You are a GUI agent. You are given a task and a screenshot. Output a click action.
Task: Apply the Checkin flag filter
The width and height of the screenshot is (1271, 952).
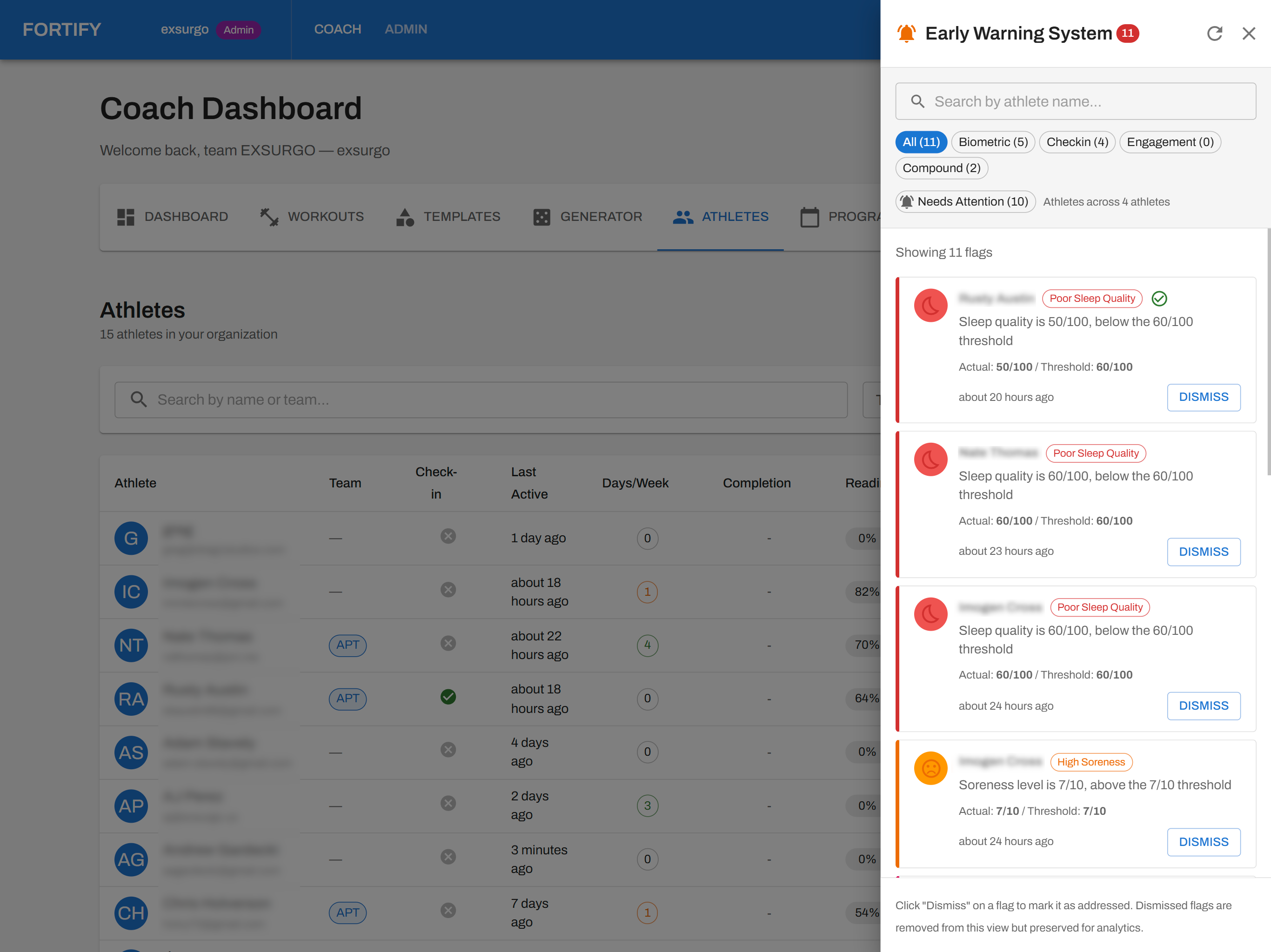(x=1077, y=142)
